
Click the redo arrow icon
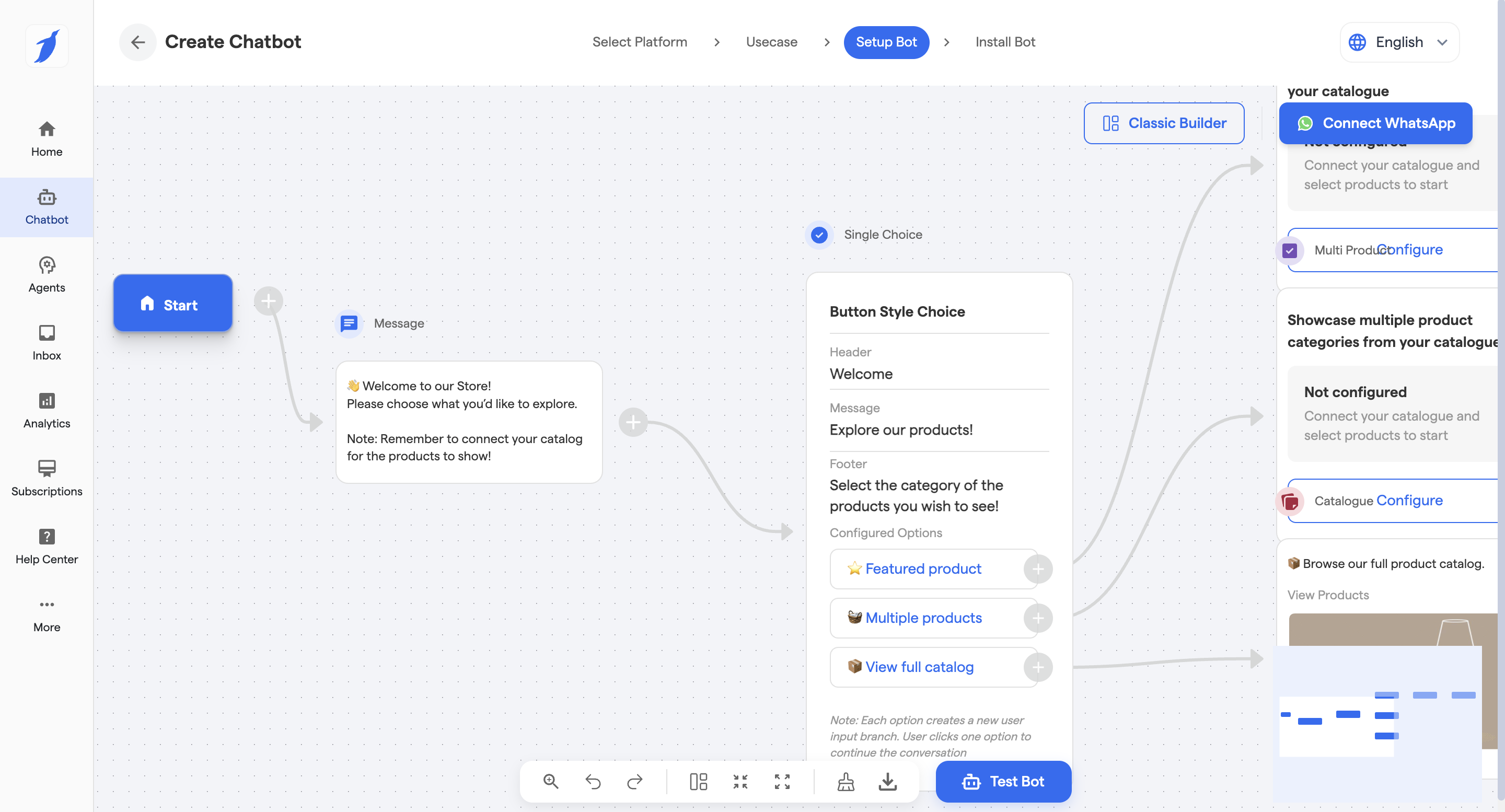pos(634,781)
